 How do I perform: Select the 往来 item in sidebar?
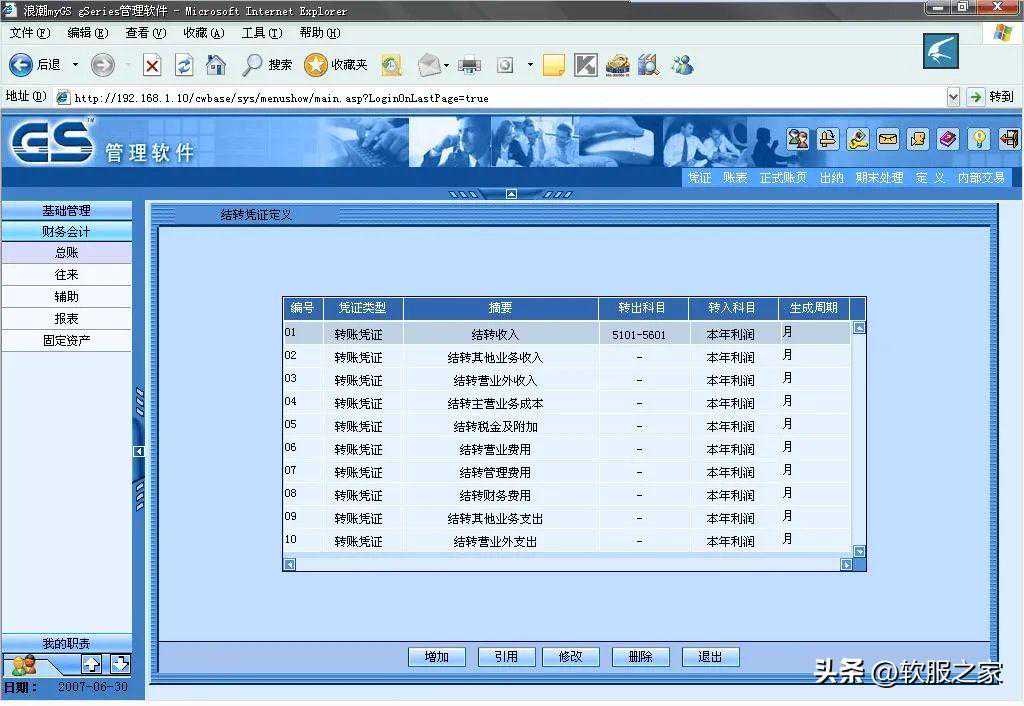[x=66, y=275]
